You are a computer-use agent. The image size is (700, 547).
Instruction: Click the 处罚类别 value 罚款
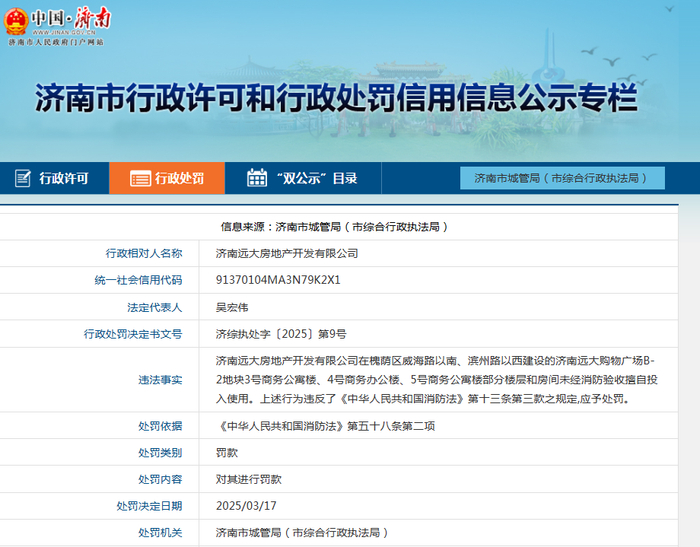(227, 453)
